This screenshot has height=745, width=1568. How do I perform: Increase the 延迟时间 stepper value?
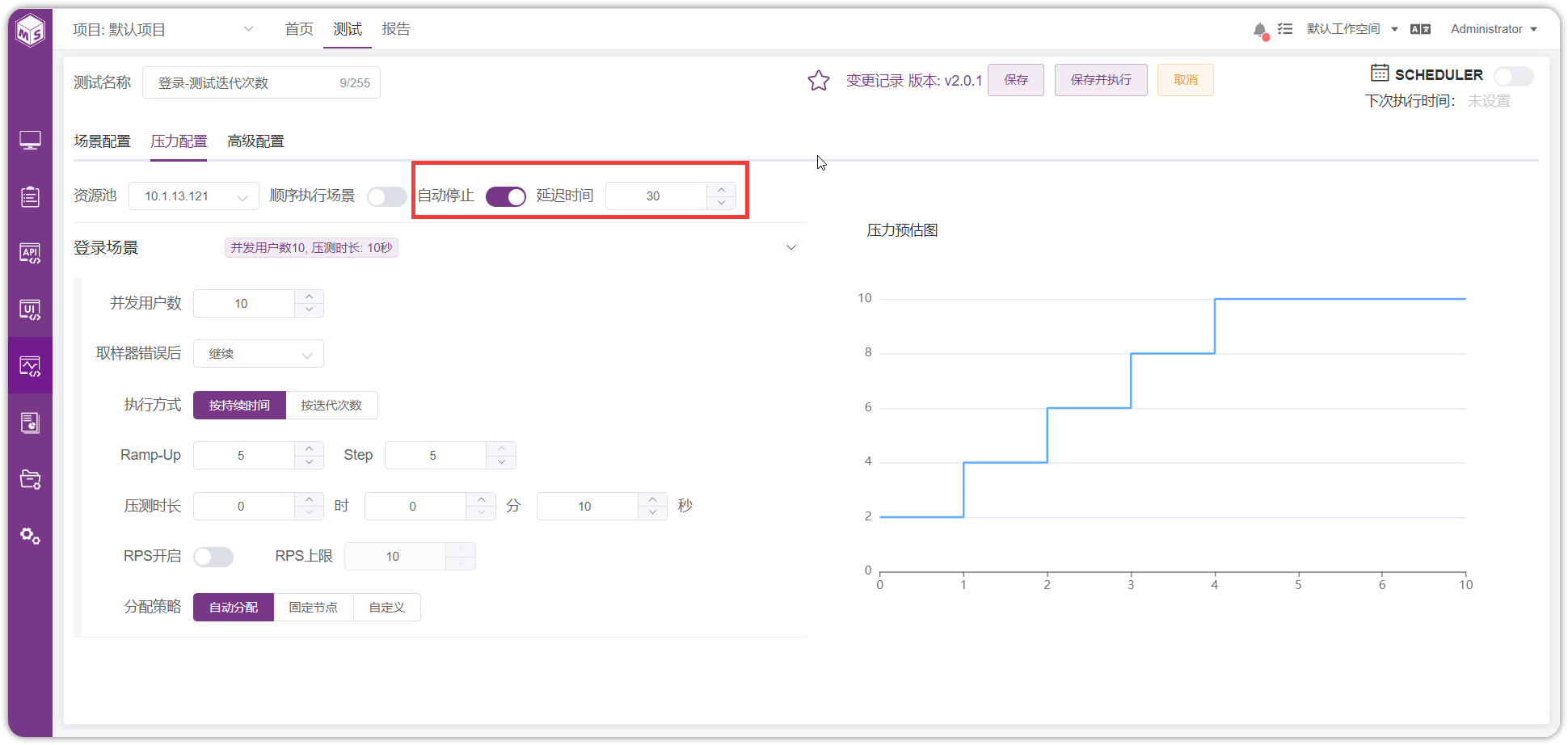[721, 189]
